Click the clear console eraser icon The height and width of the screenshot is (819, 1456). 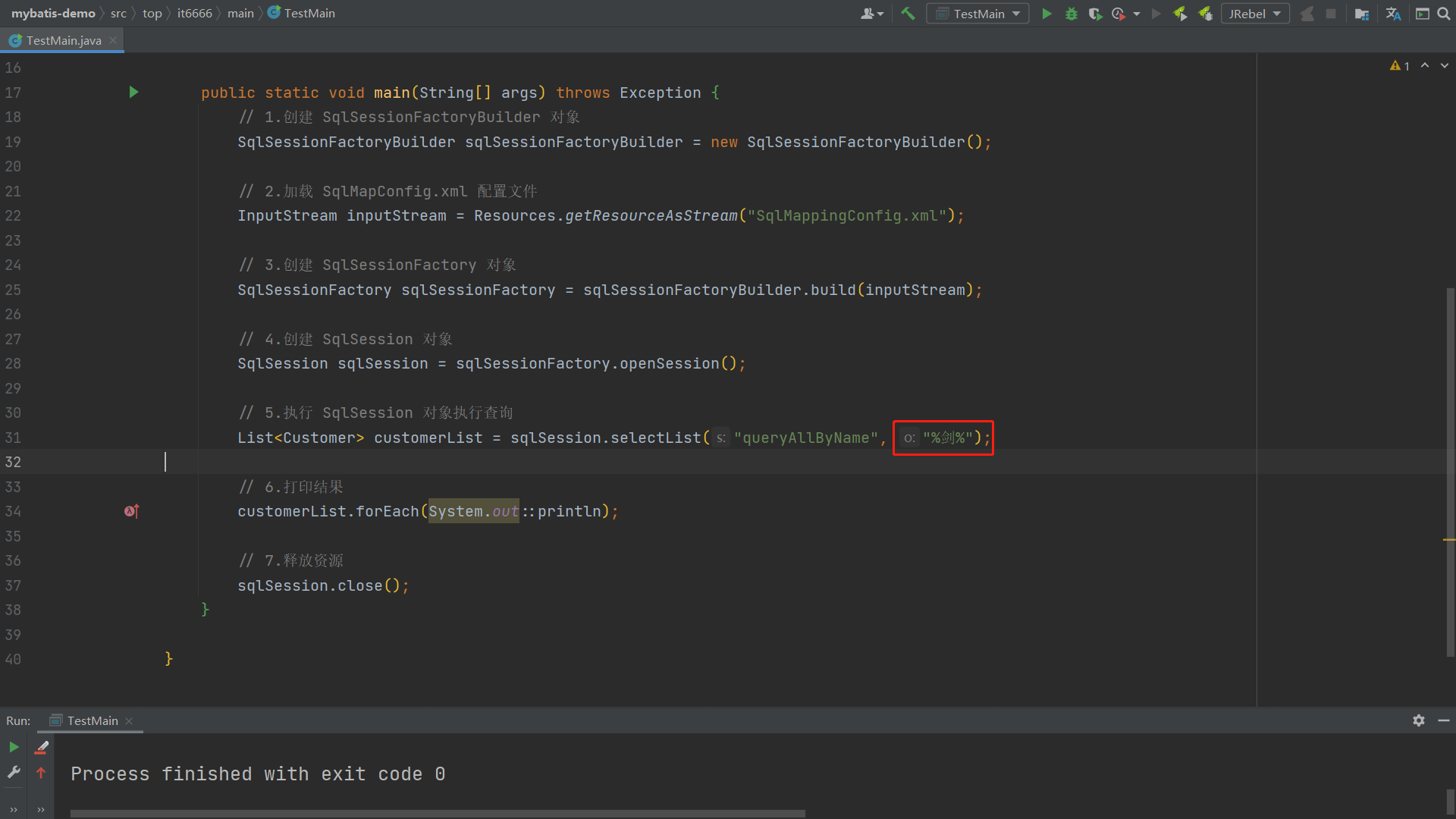42,747
